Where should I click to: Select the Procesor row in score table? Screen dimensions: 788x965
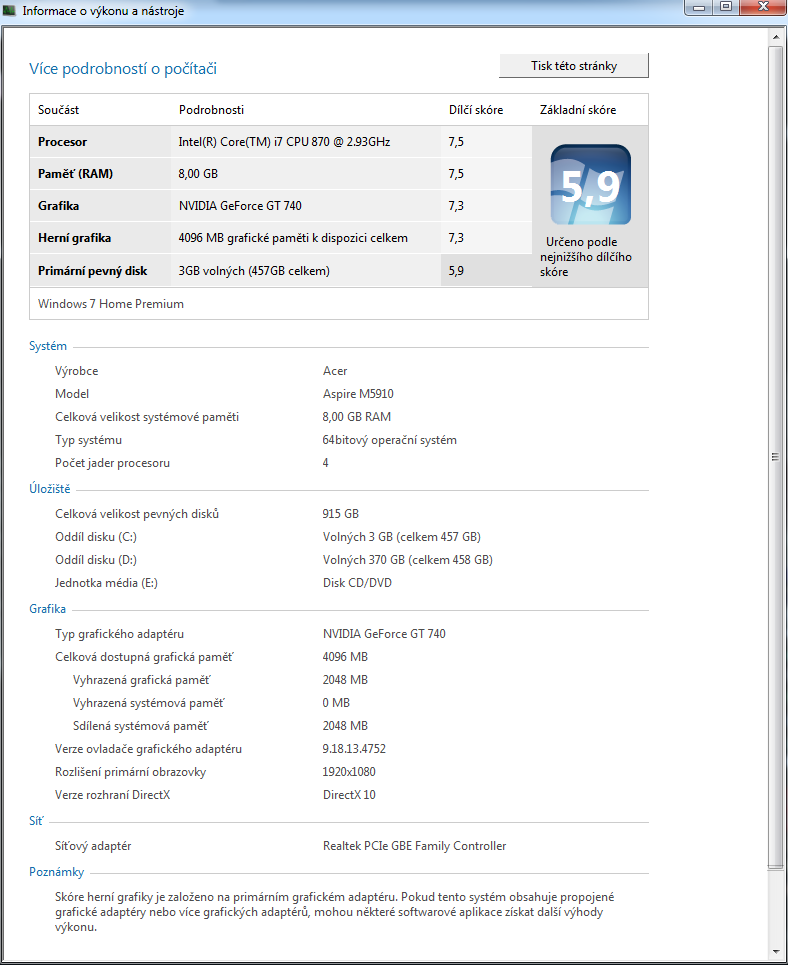pos(63,142)
